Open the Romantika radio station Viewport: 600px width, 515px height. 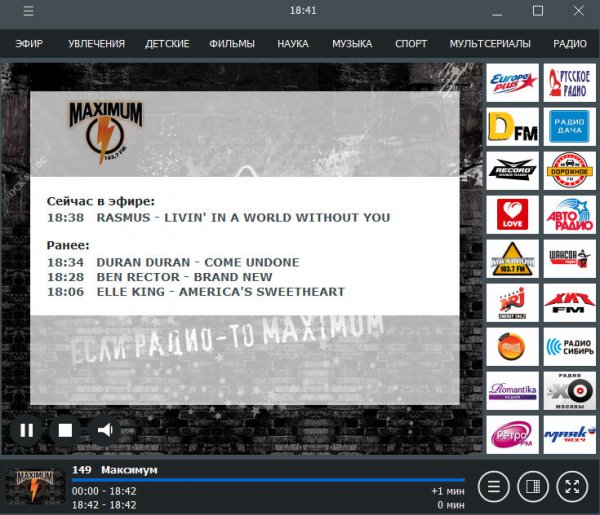point(512,391)
